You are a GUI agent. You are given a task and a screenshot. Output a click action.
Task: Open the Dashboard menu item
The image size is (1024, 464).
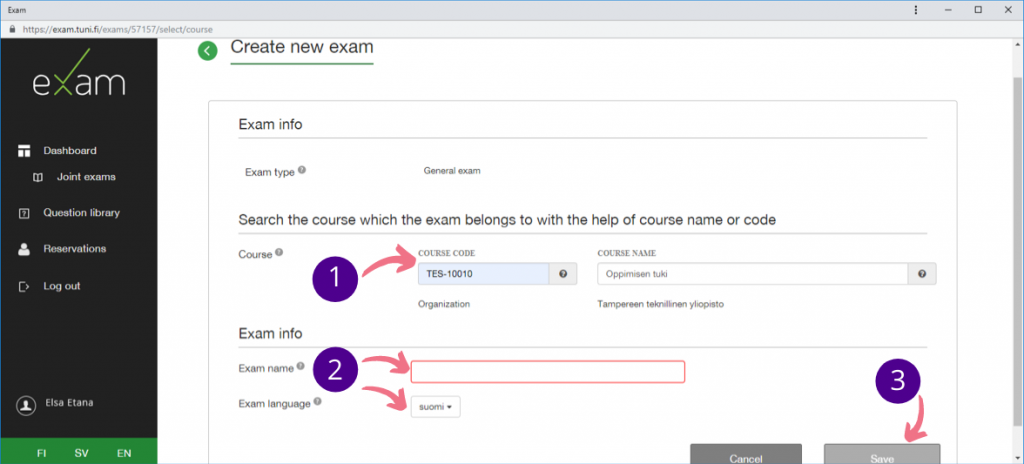[69, 151]
